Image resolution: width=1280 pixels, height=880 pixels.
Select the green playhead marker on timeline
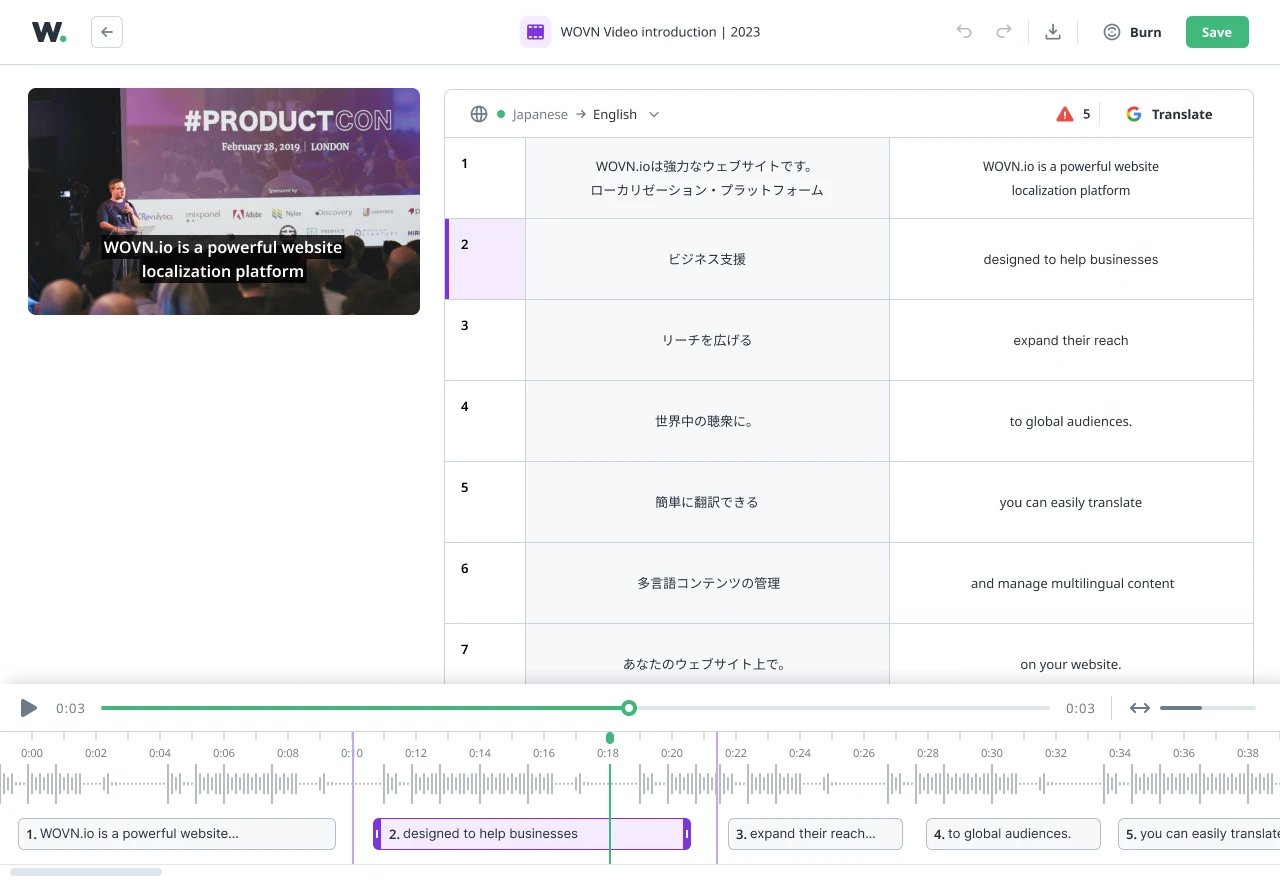click(x=610, y=738)
